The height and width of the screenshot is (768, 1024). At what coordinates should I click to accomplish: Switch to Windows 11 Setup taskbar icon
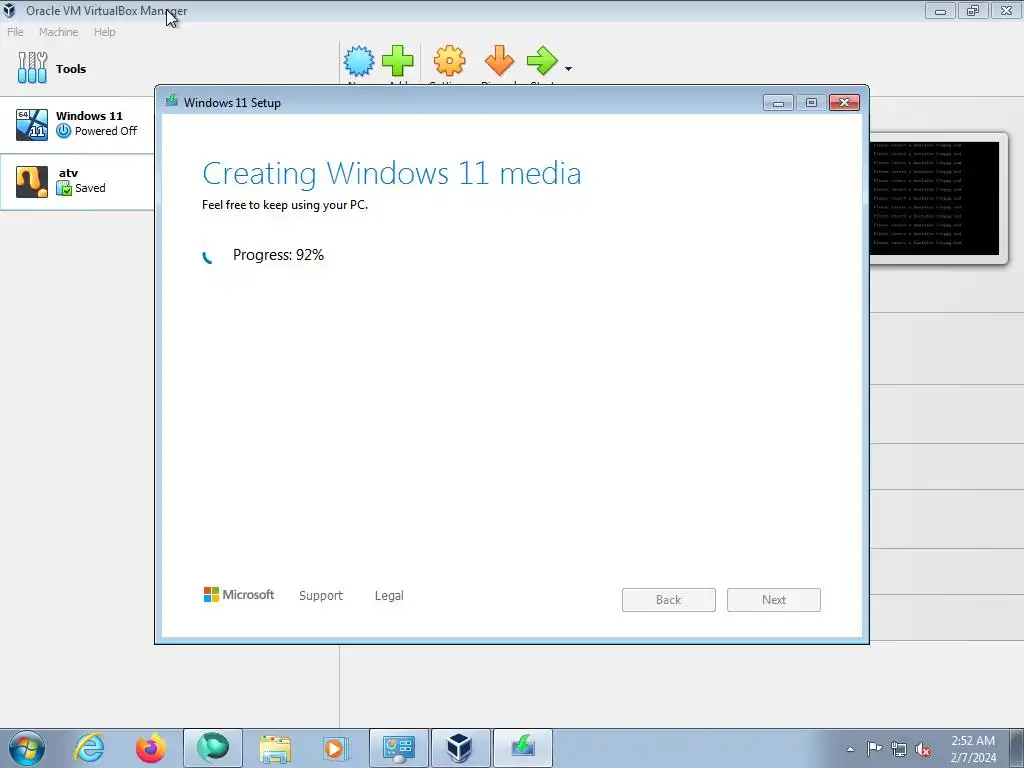(x=522, y=748)
